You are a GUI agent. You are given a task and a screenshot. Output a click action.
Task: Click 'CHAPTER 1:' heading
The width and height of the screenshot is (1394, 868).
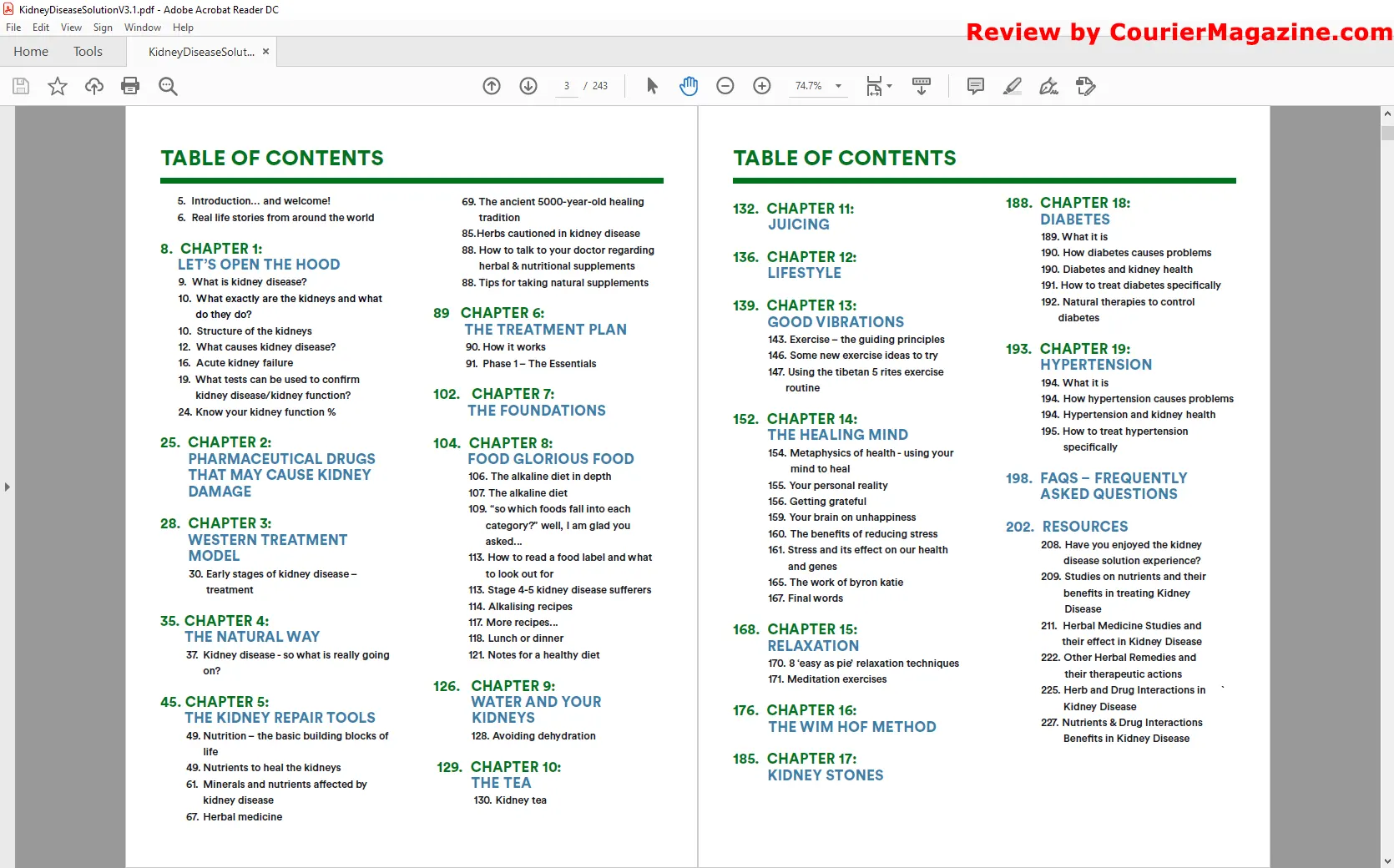click(x=221, y=249)
